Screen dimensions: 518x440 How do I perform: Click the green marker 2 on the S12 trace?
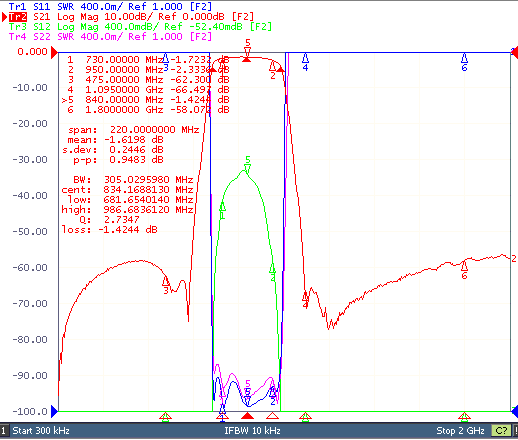click(273, 273)
